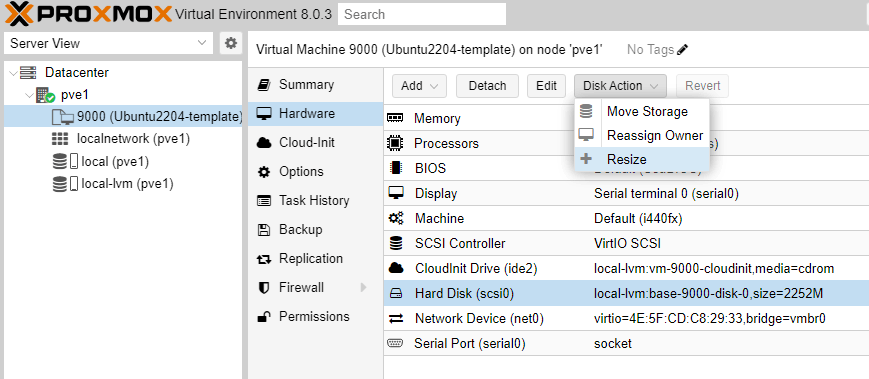Click the Memory chip icon in hardware list
The width and height of the screenshot is (869, 379).
395,118
